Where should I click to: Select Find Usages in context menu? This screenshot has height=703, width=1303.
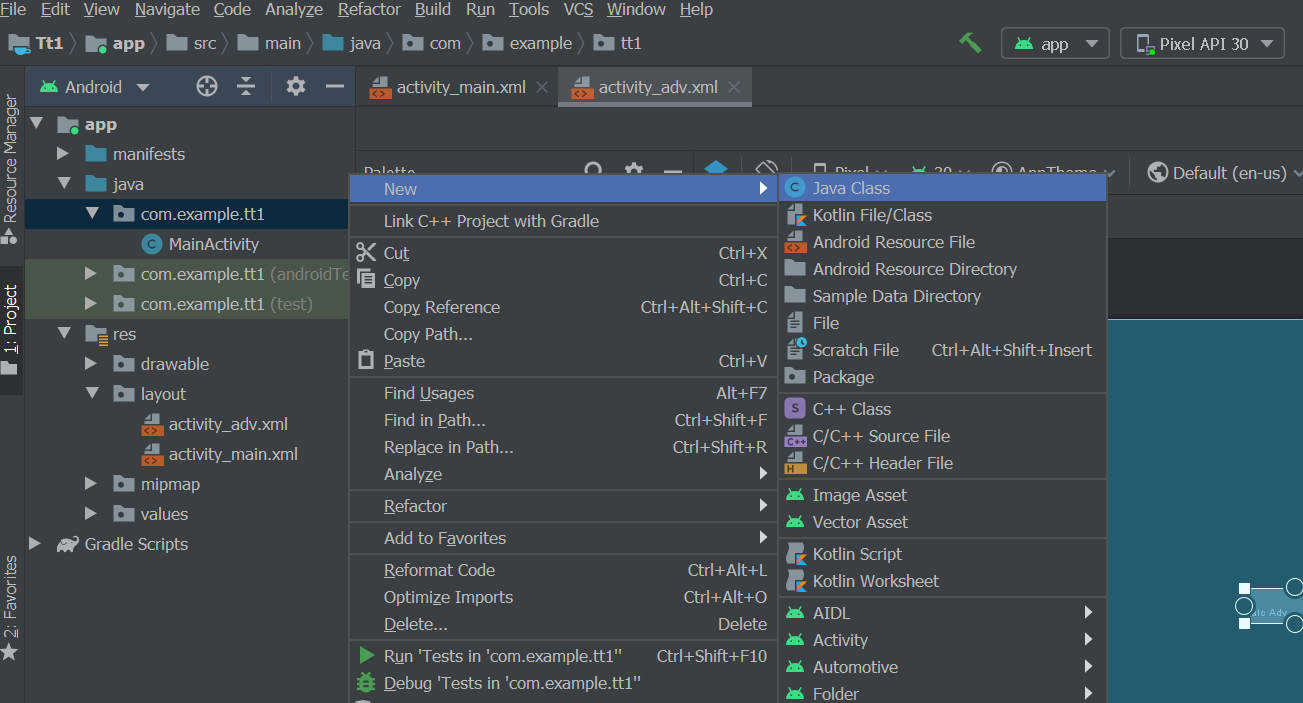click(x=563, y=393)
